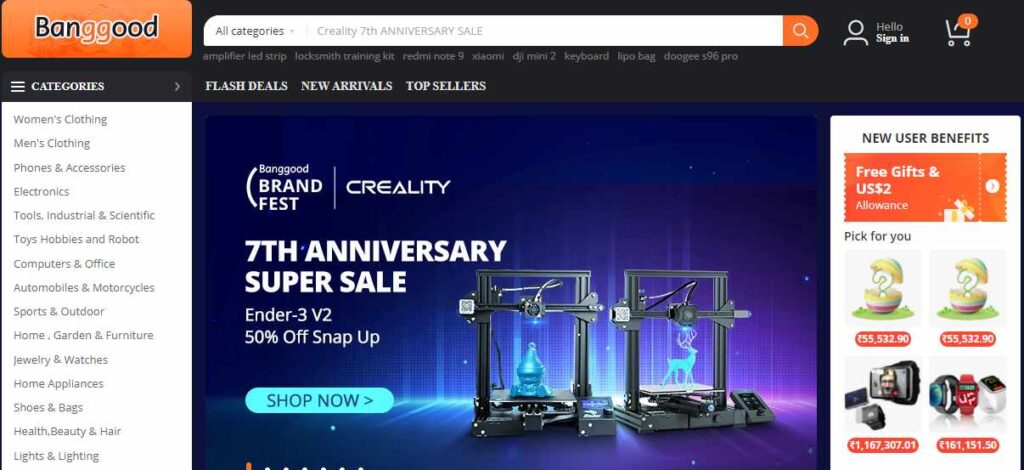The height and width of the screenshot is (470, 1024).
Task: Click the Sign in link
Action: (892, 39)
